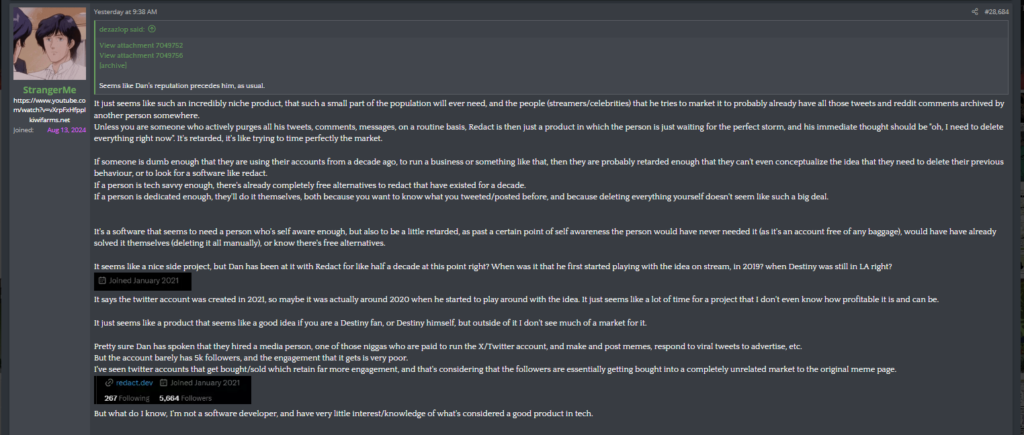This screenshot has height=435, width=1024.
Task: Click the [archive] link in the quote
Action: (113, 65)
